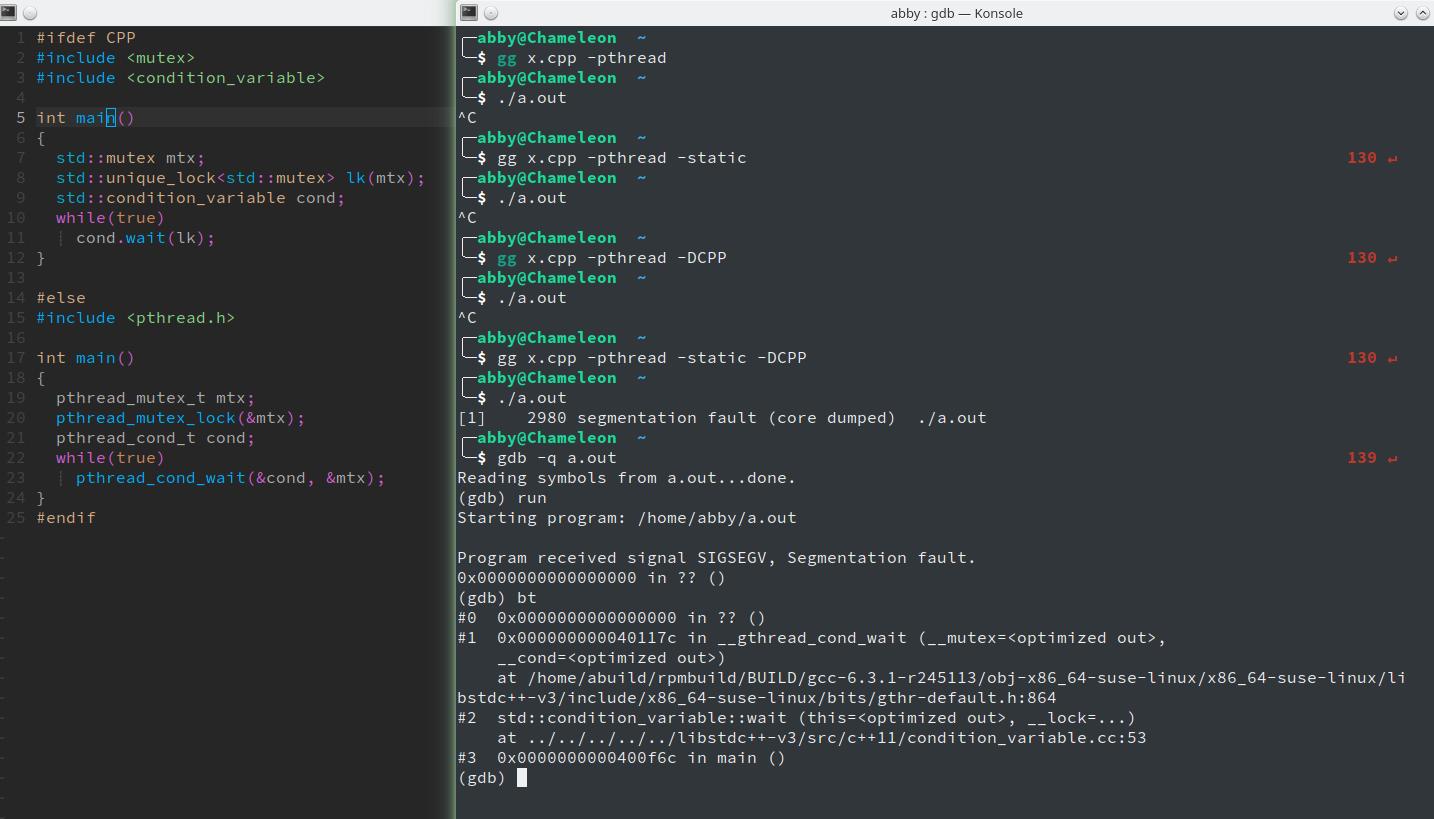
Task: Click the '#endif' directive line
Action: tap(66, 518)
